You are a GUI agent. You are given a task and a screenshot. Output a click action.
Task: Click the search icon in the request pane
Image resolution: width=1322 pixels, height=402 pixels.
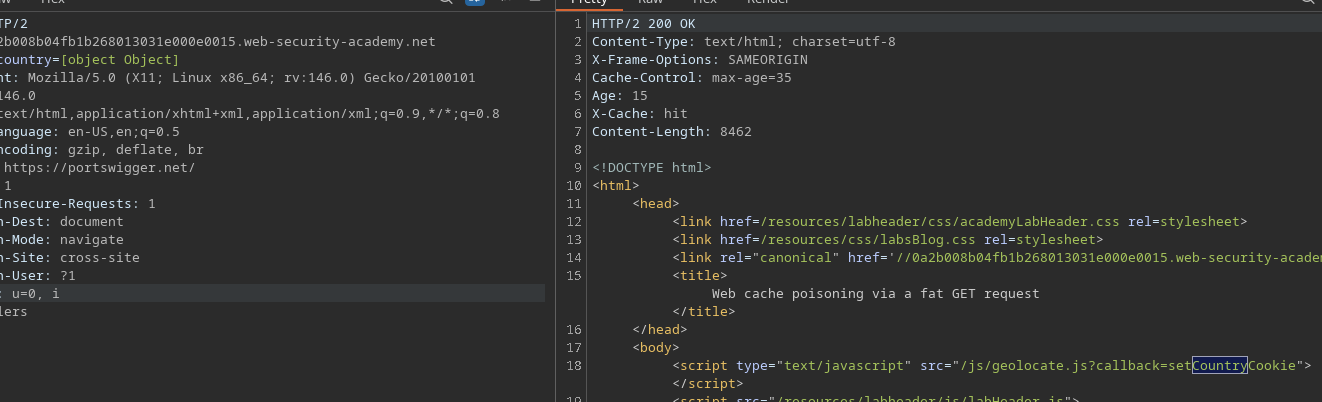coord(446,3)
